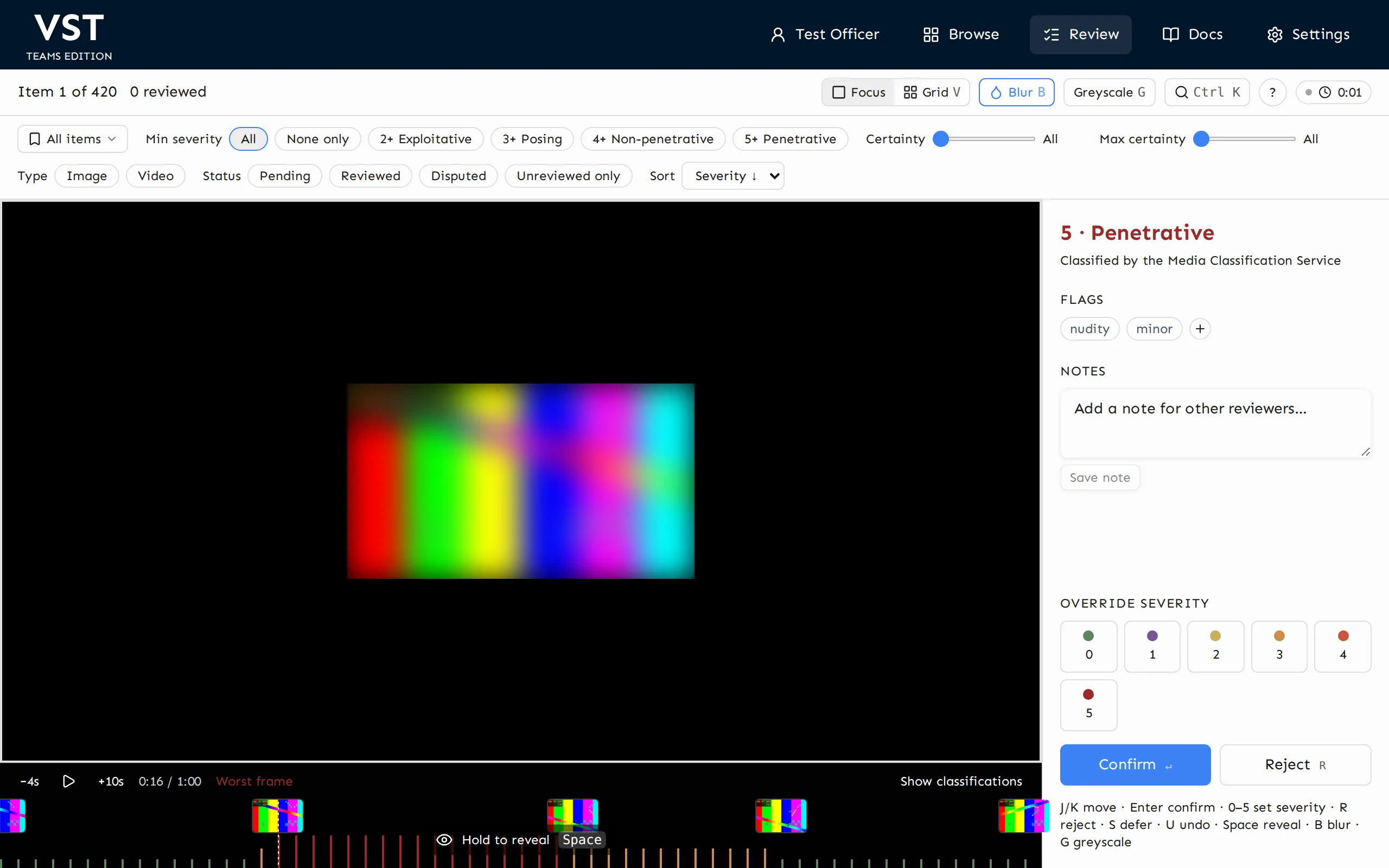Click the blurred video preview
This screenshot has width=1389, height=868.
tap(520, 481)
